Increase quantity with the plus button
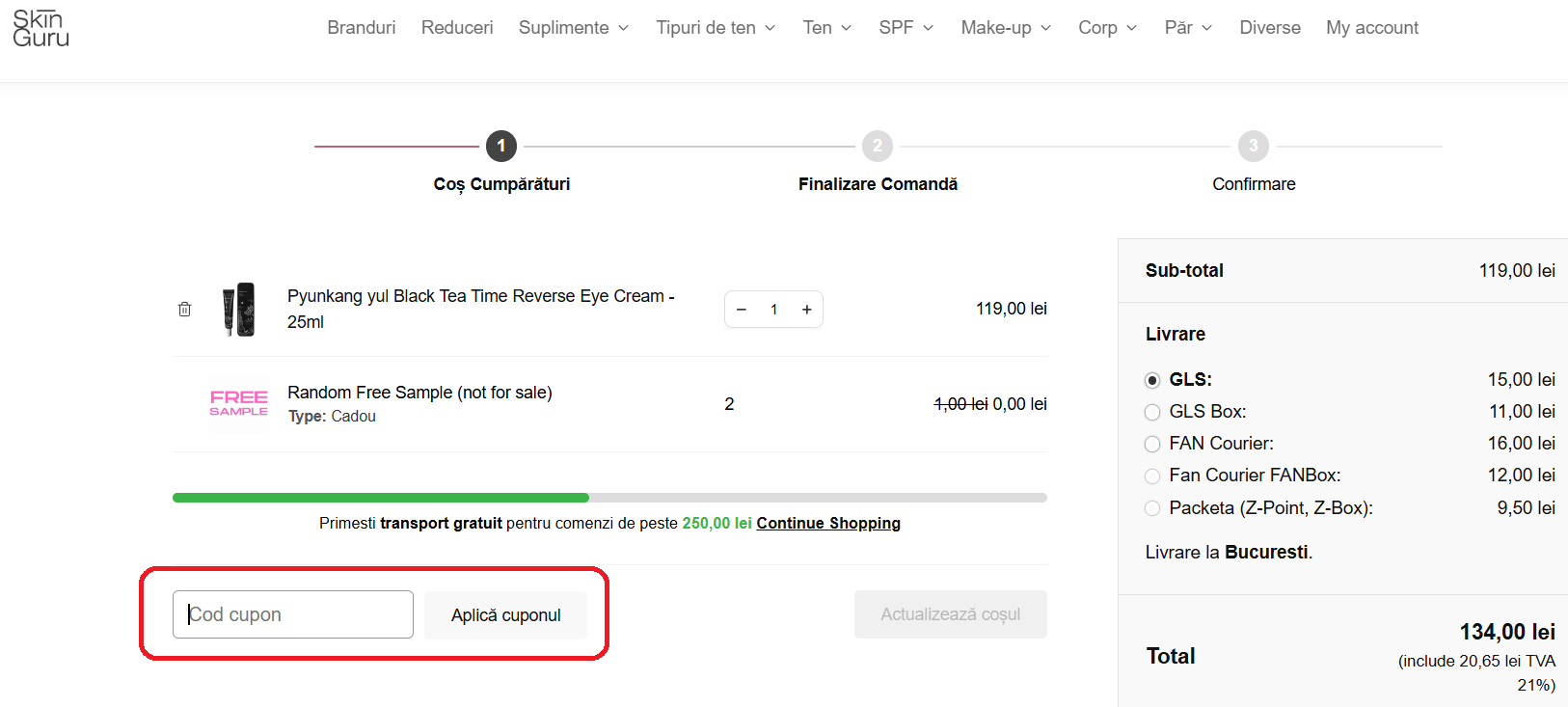 point(806,310)
